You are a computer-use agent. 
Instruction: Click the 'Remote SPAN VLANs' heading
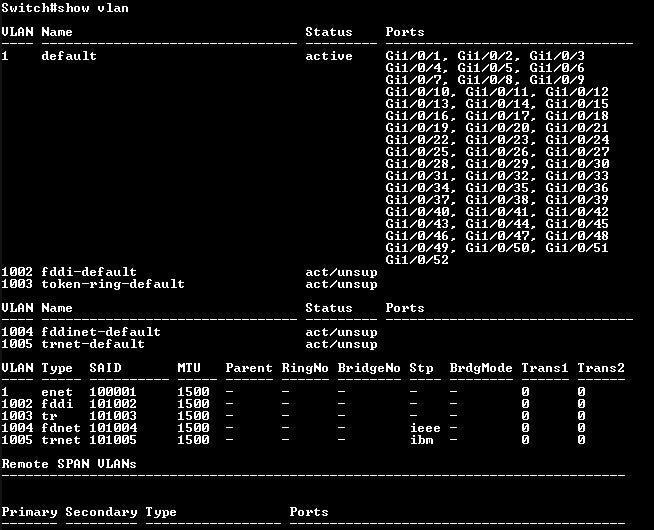[x=69, y=464]
